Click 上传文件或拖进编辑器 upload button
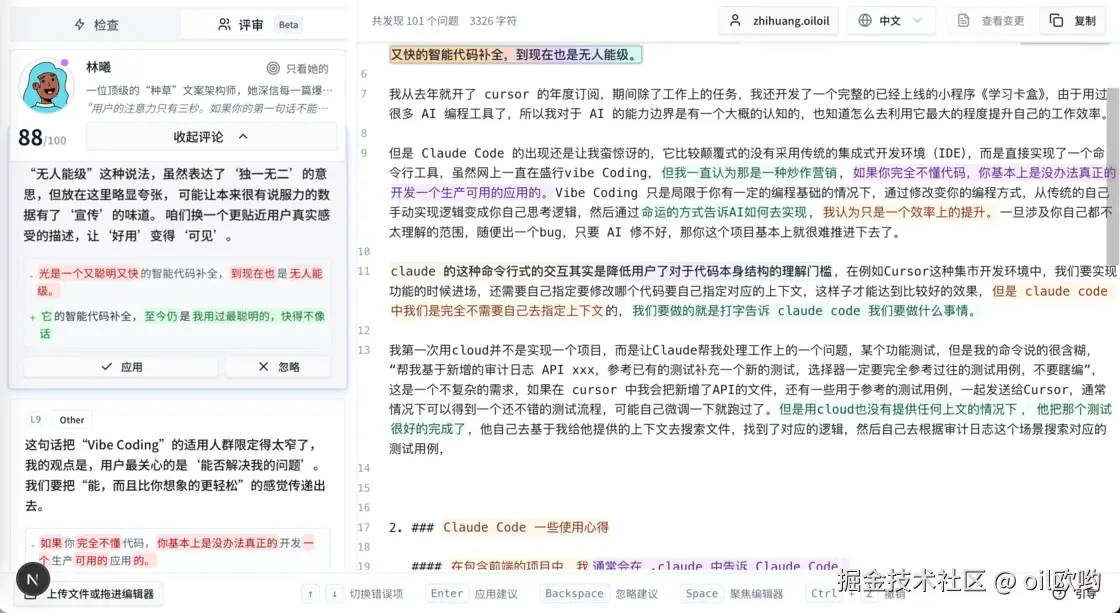The height and width of the screenshot is (613, 1120). pyautogui.click(x=91, y=594)
